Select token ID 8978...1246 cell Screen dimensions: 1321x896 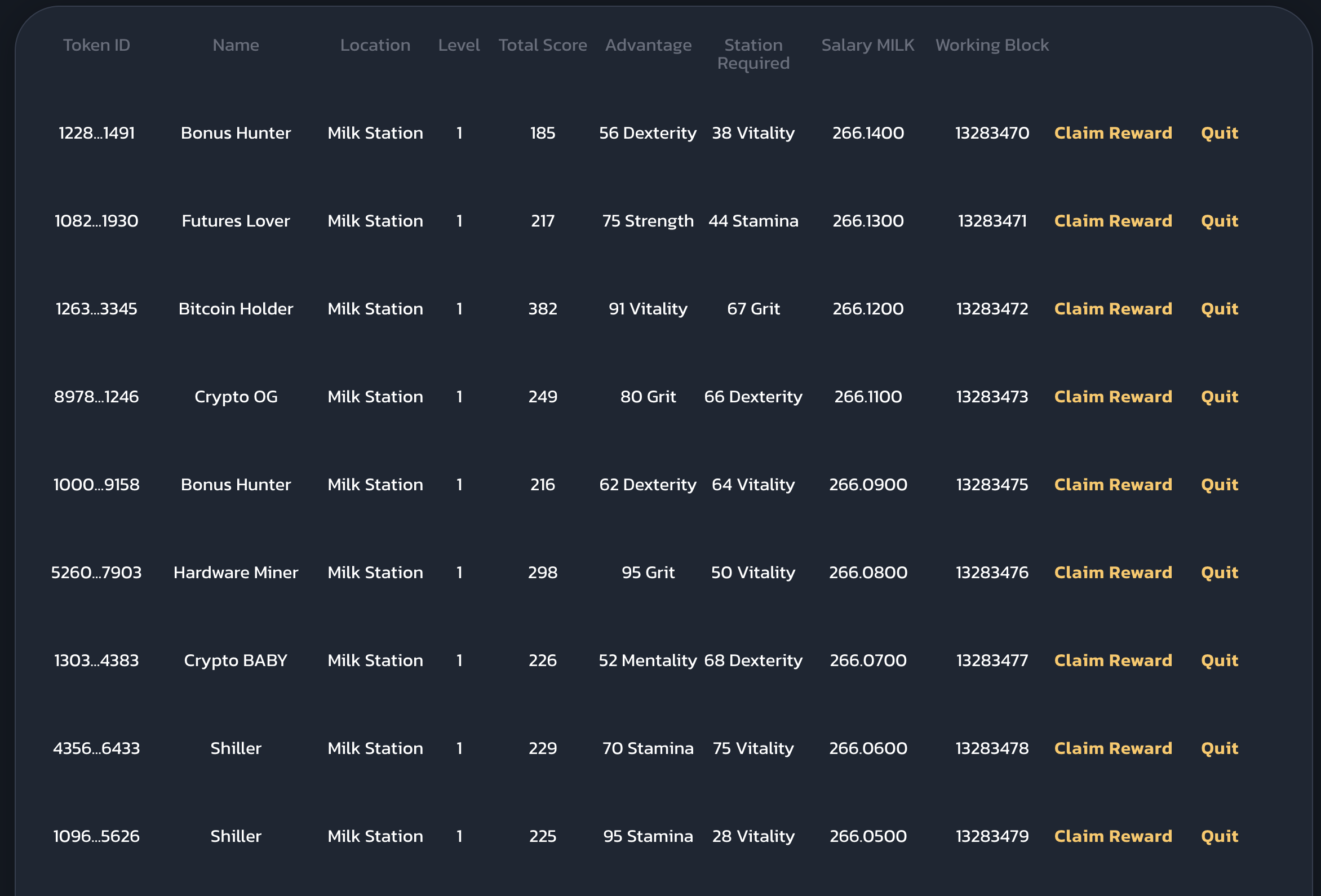tap(96, 396)
